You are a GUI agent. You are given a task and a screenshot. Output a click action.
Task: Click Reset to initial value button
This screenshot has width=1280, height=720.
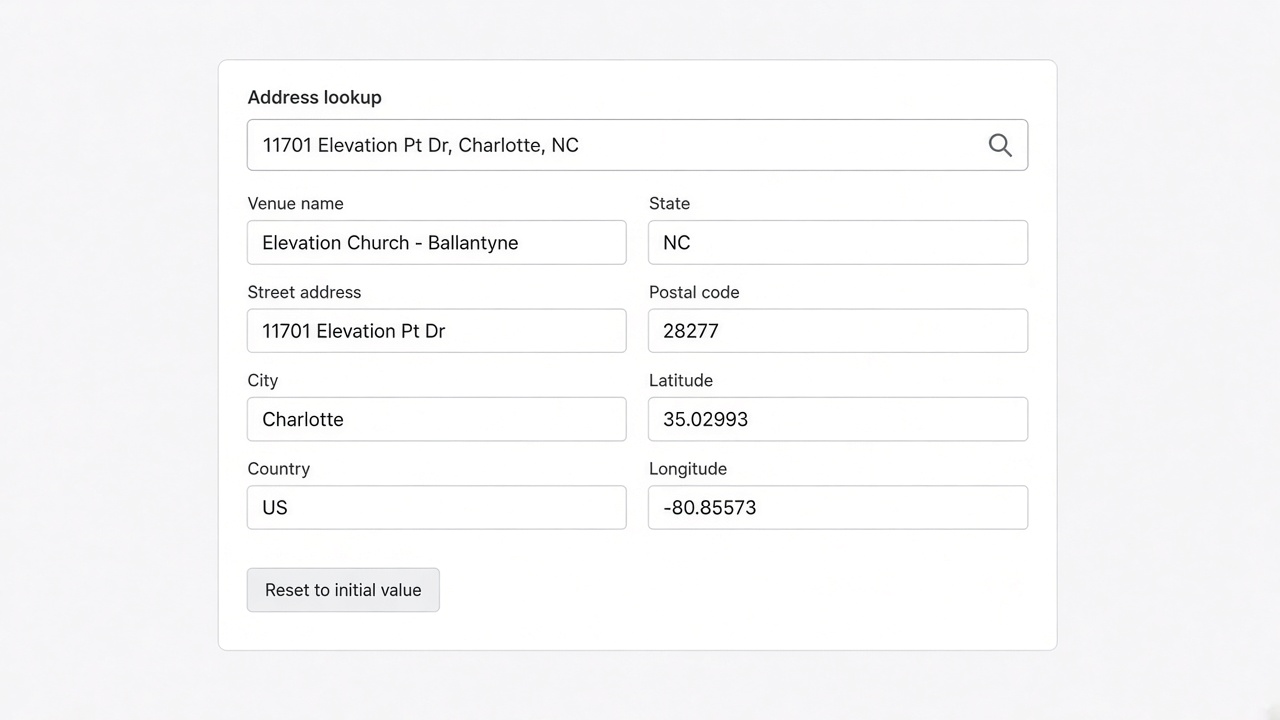[343, 590]
